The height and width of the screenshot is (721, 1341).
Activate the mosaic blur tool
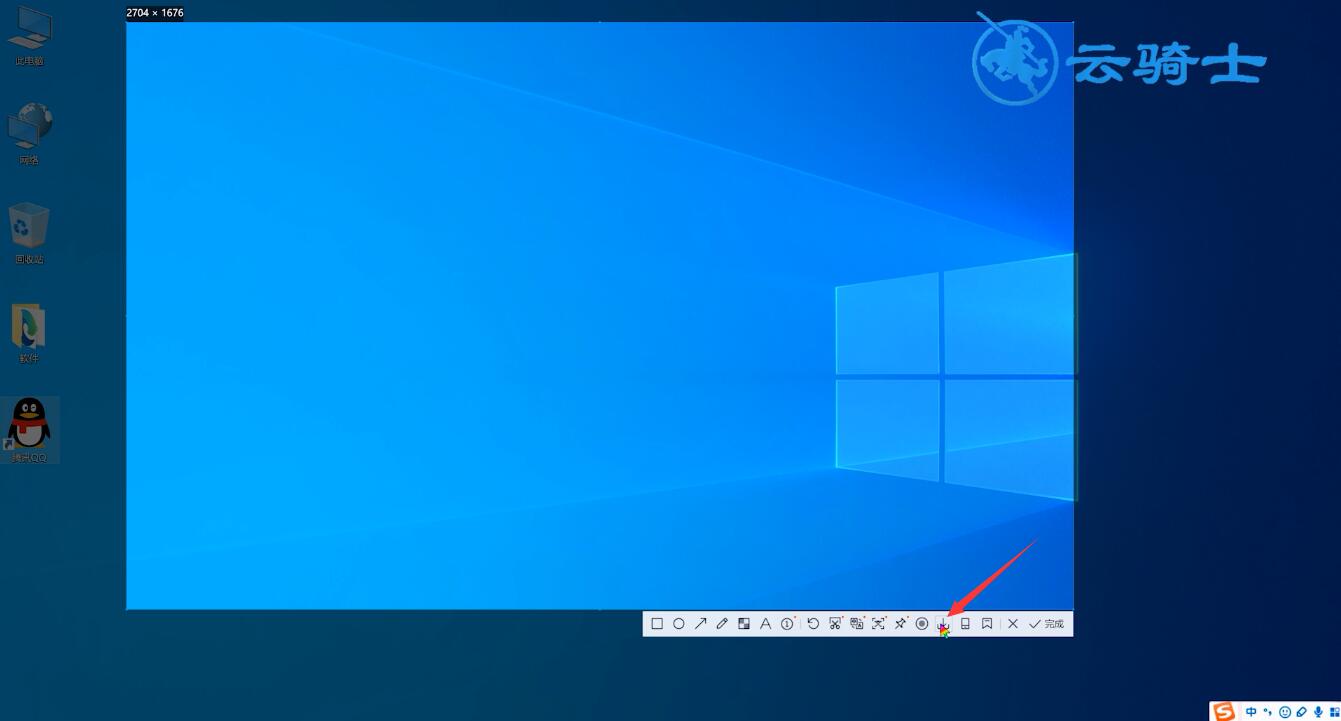click(744, 624)
